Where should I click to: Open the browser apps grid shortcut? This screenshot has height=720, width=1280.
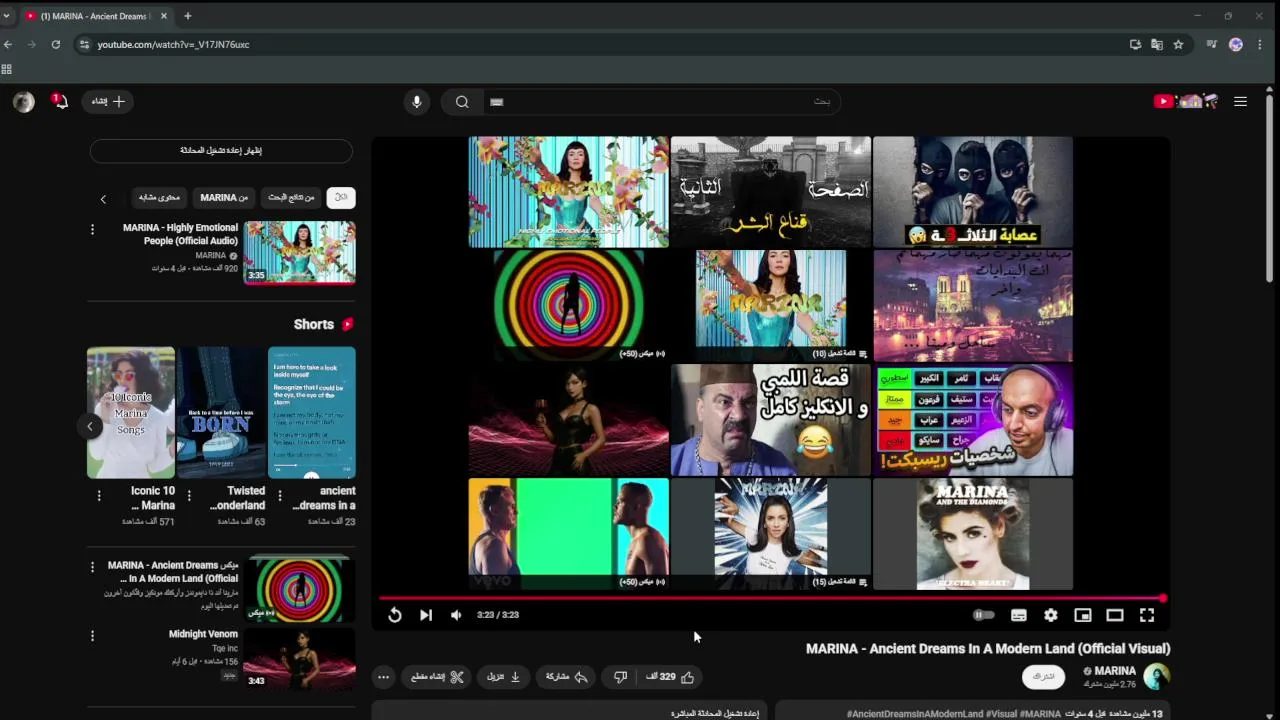[7, 69]
